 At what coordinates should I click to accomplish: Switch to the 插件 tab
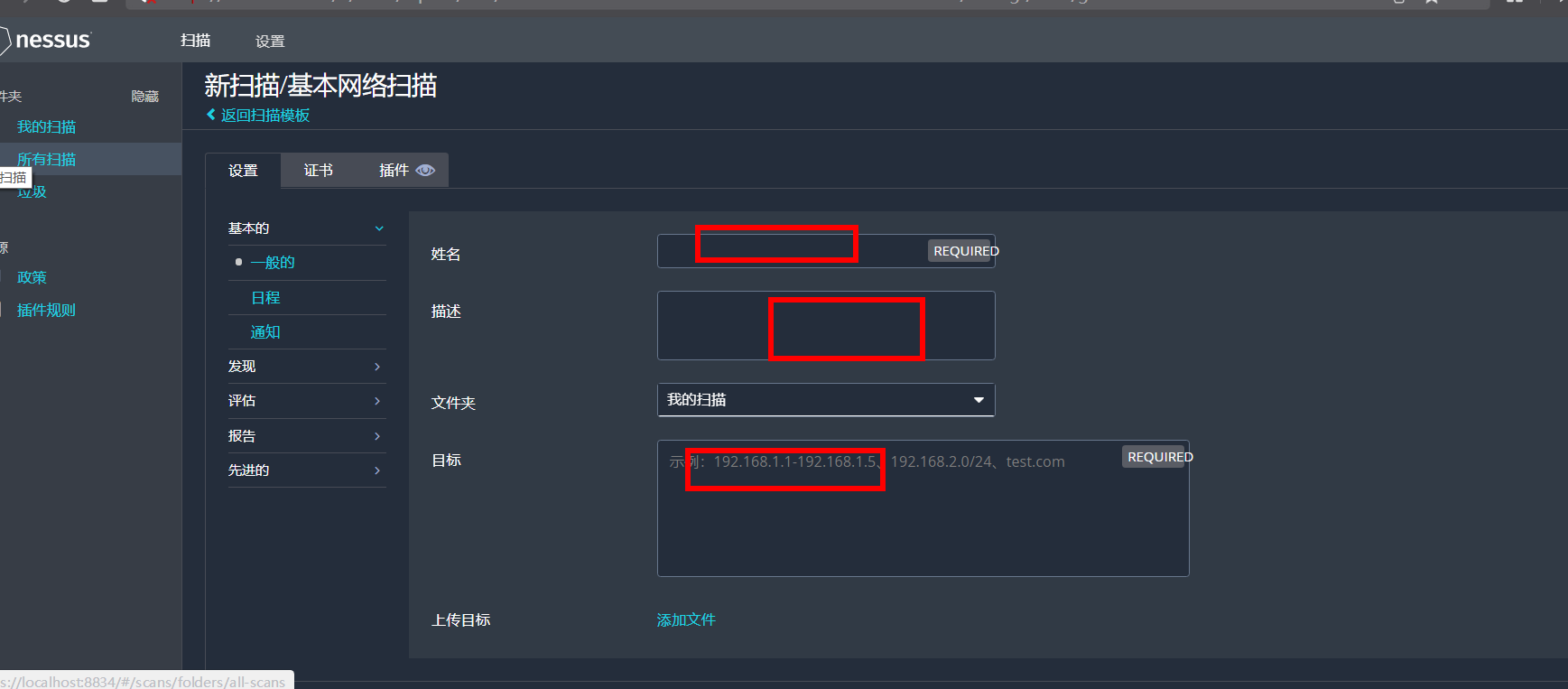coord(394,171)
